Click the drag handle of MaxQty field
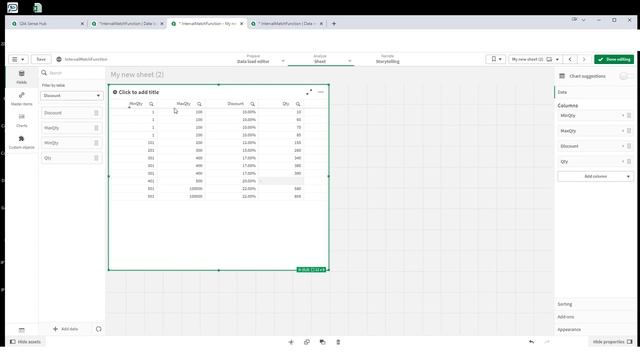This screenshot has height=360, width=640. (96, 128)
